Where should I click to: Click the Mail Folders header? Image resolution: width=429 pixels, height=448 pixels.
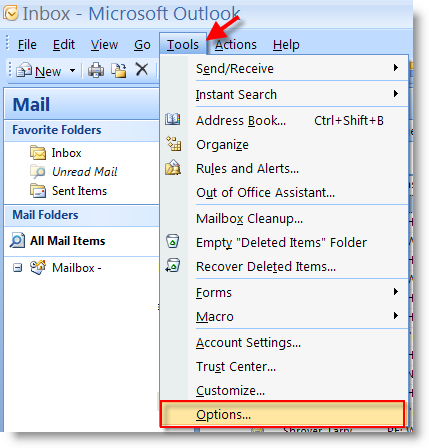click(82, 215)
